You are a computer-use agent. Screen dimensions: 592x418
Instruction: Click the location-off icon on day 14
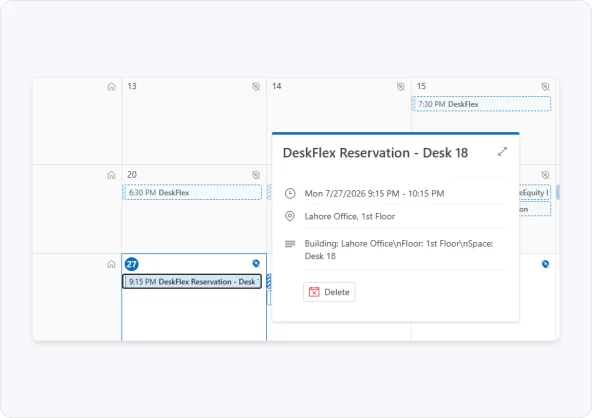[401, 86]
